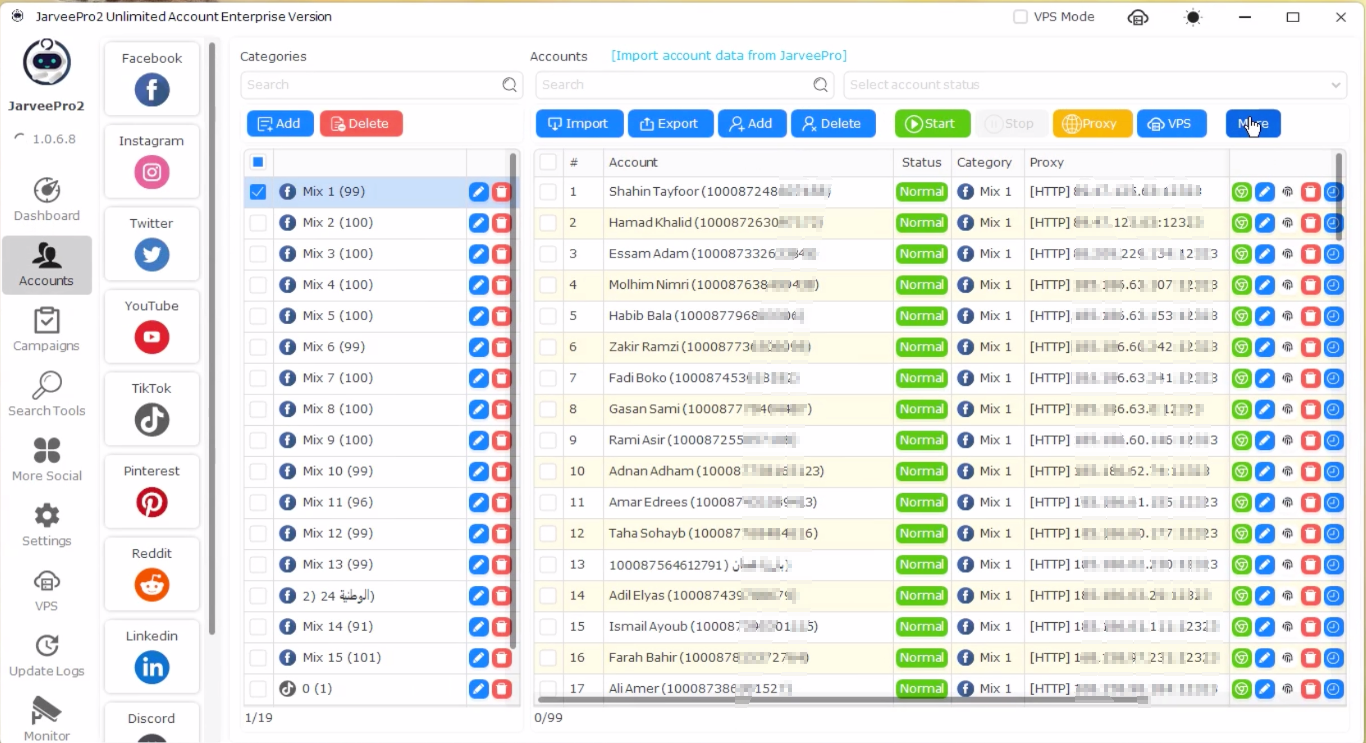Open schedule clock icon for Habib Bala
This screenshot has height=743, width=1366.
[1334, 316]
